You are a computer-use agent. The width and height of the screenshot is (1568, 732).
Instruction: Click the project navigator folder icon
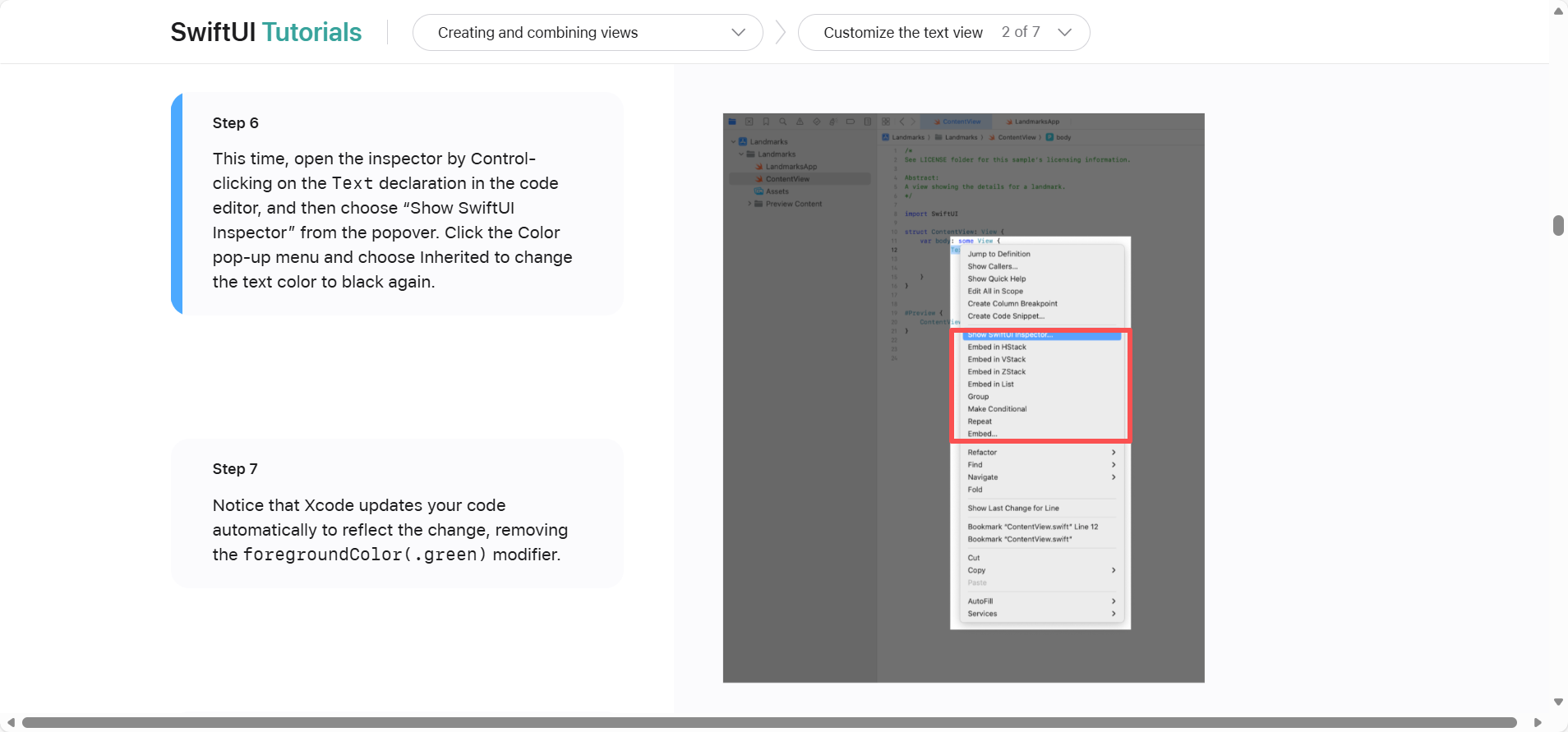pyautogui.click(x=732, y=122)
